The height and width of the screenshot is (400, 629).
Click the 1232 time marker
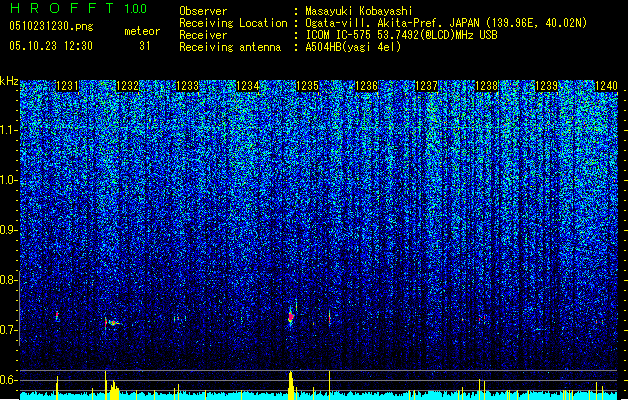pos(128,86)
